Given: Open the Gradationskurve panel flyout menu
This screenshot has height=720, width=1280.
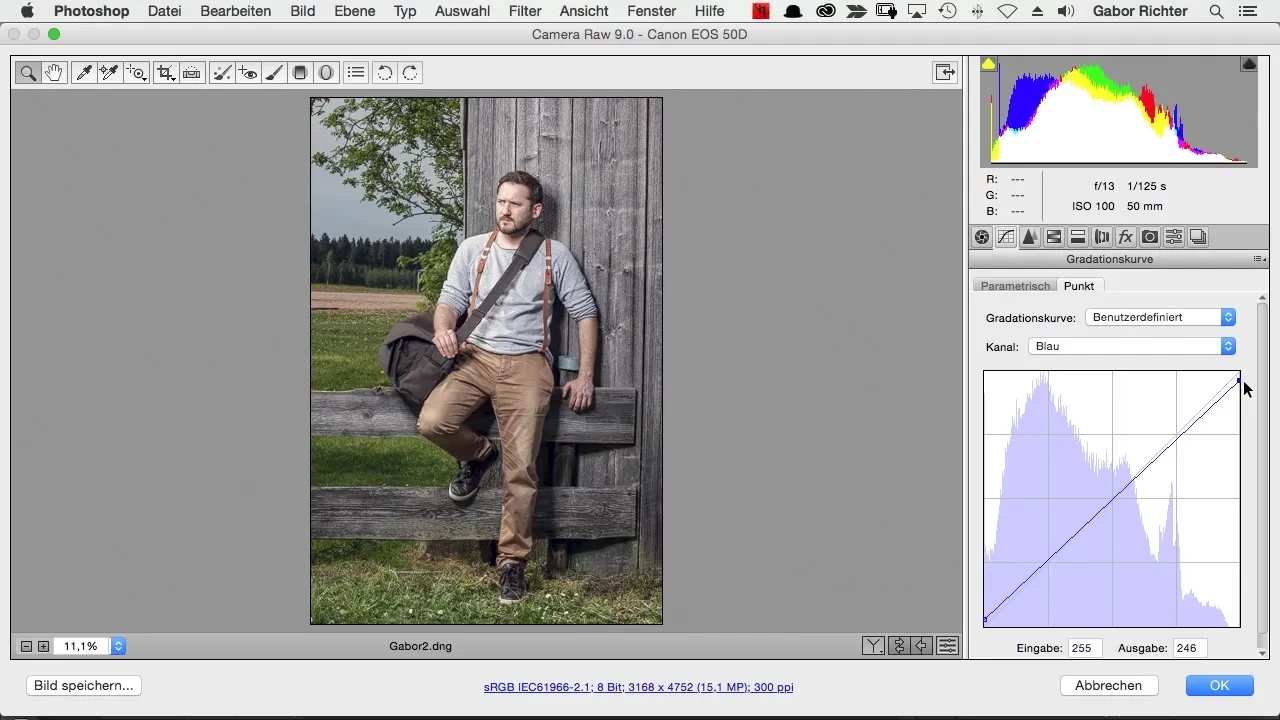Looking at the screenshot, I should click(x=1260, y=259).
